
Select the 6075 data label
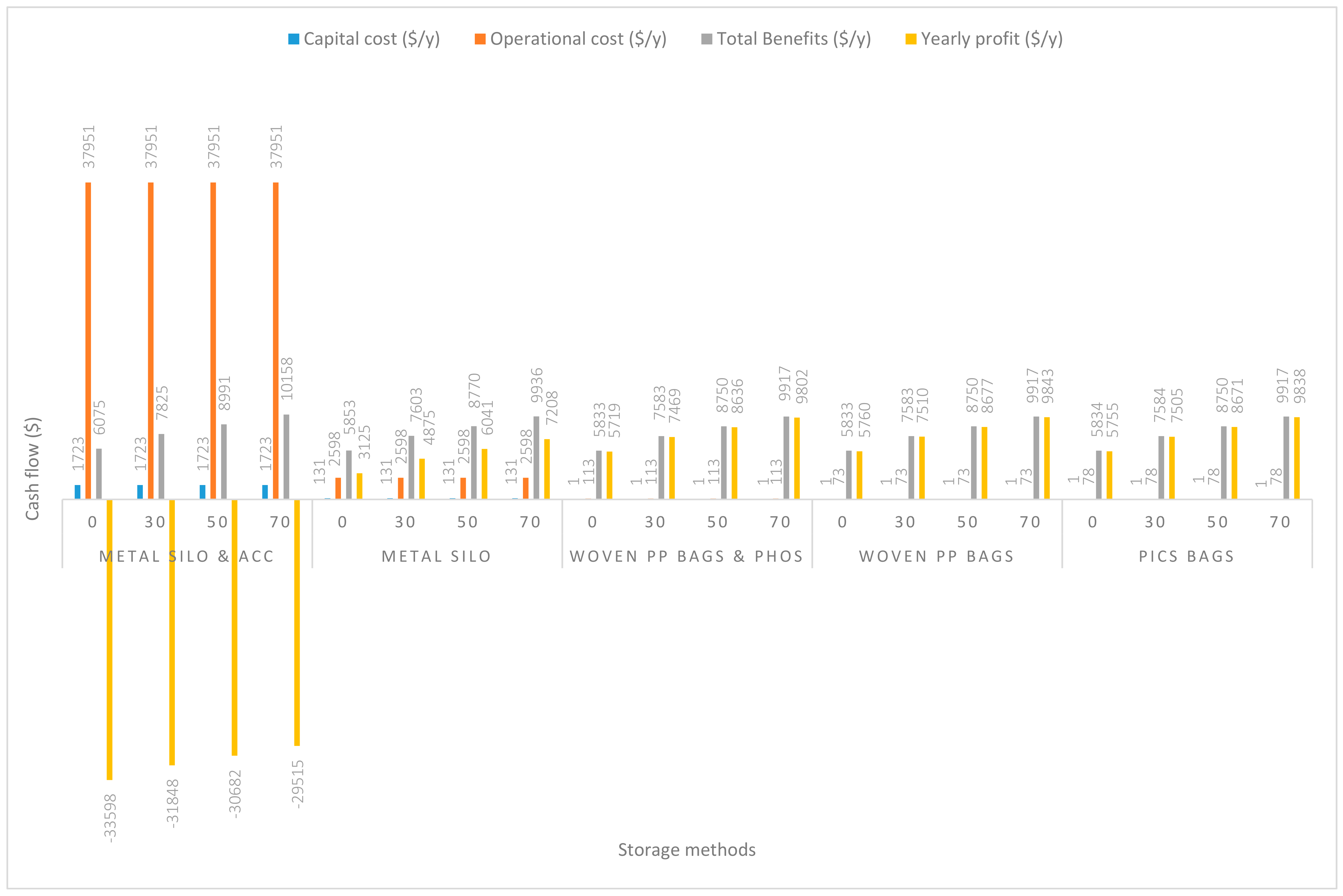[99, 418]
